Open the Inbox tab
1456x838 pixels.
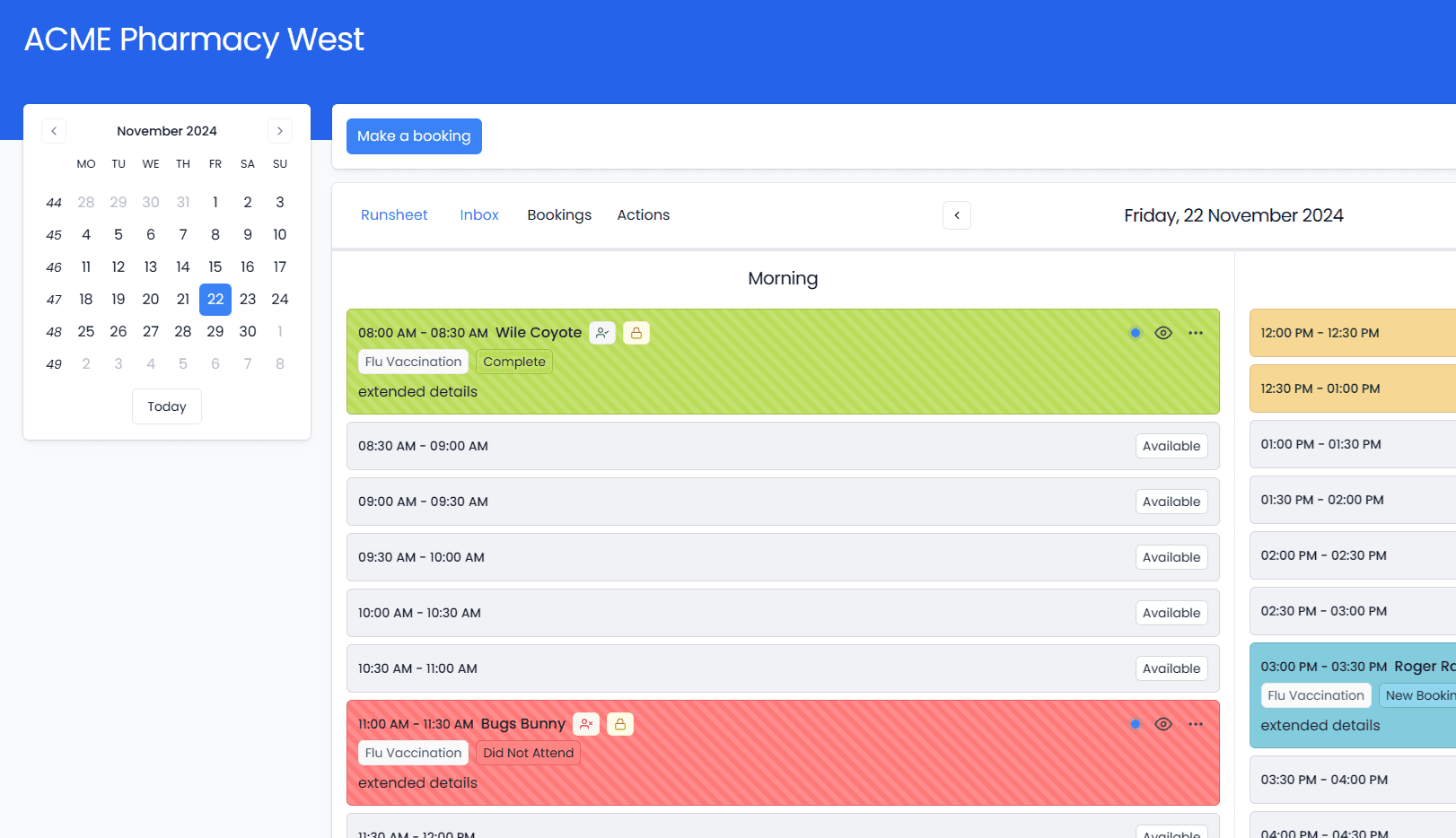[478, 214]
